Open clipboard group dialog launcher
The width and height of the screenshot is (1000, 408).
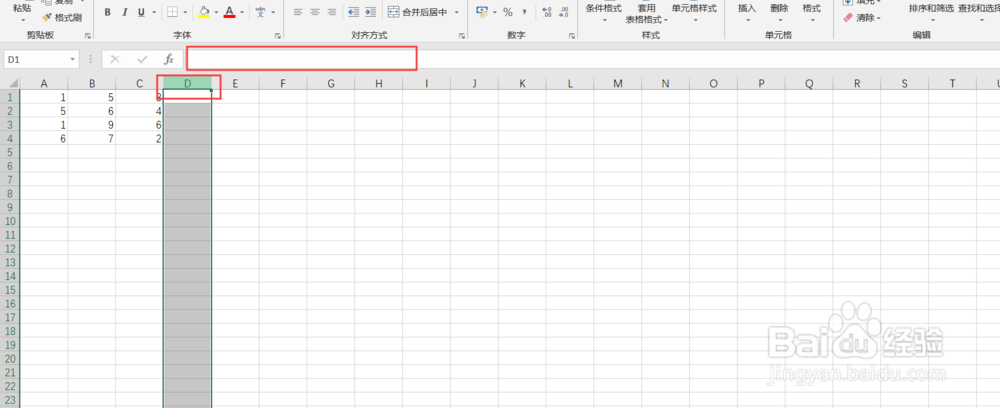pos(87,36)
